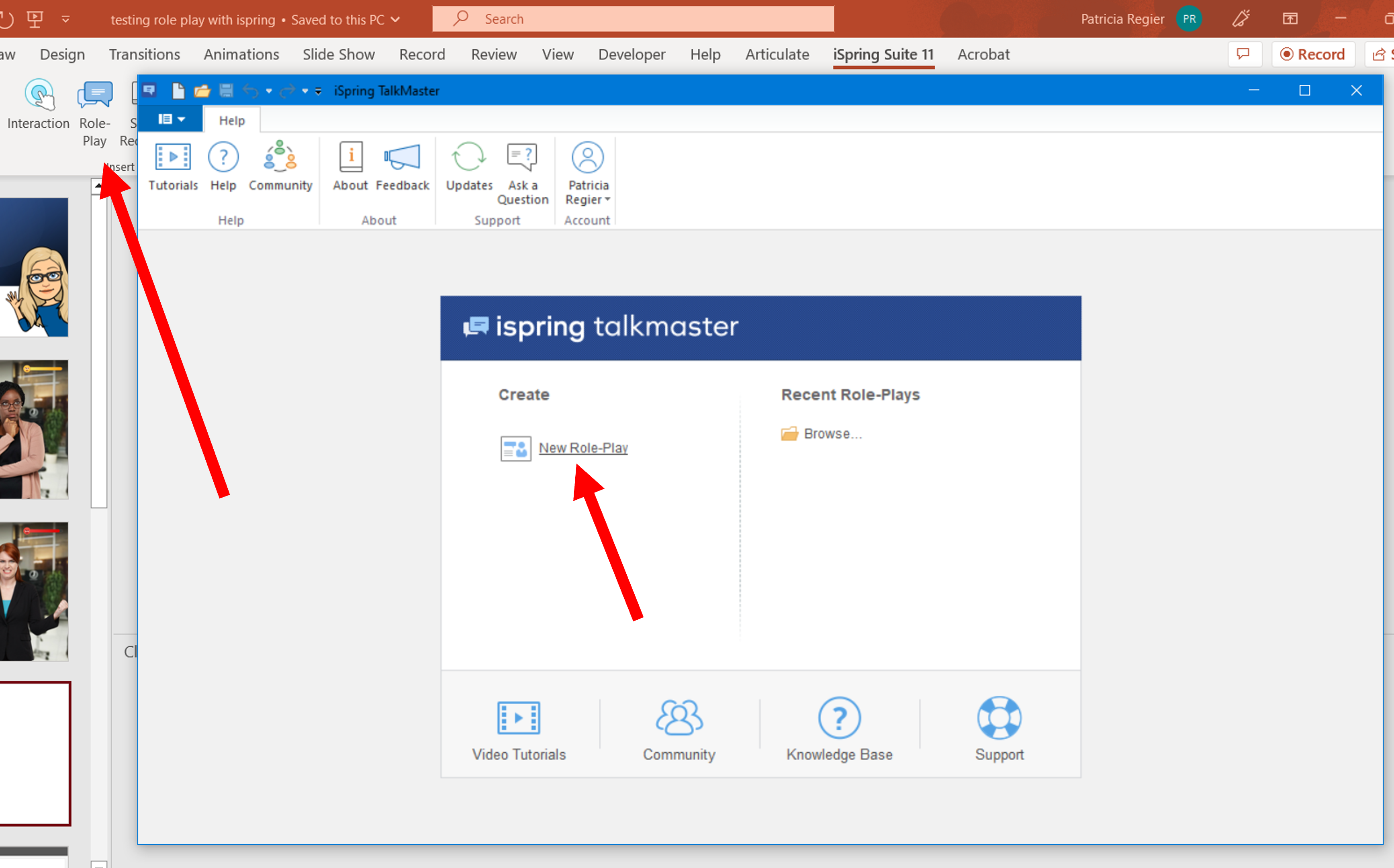Open the About ribbon button
The image size is (1394, 868).
pyautogui.click(x=350, y=166)
